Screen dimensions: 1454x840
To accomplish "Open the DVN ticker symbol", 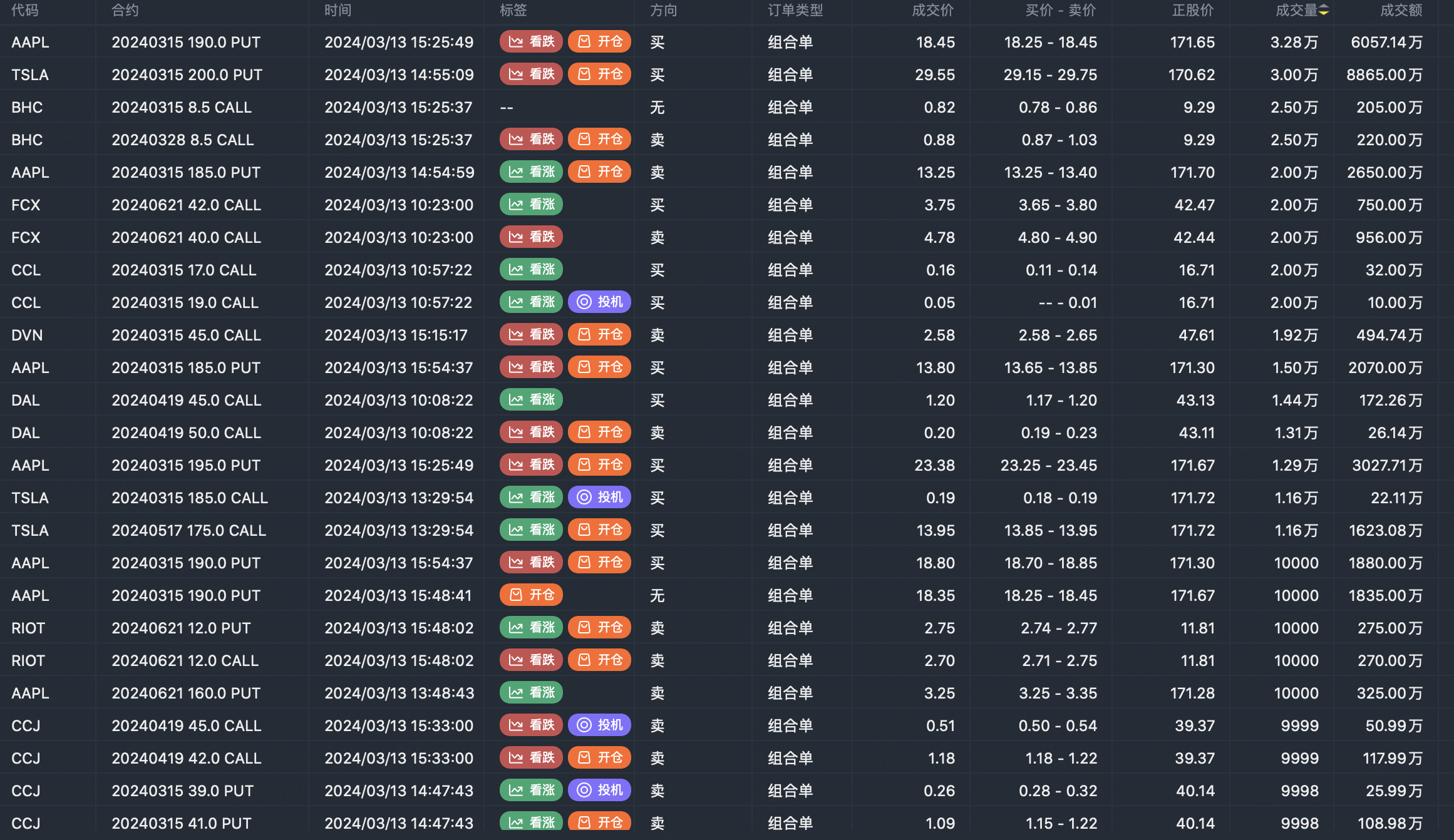I will [27, 335].
